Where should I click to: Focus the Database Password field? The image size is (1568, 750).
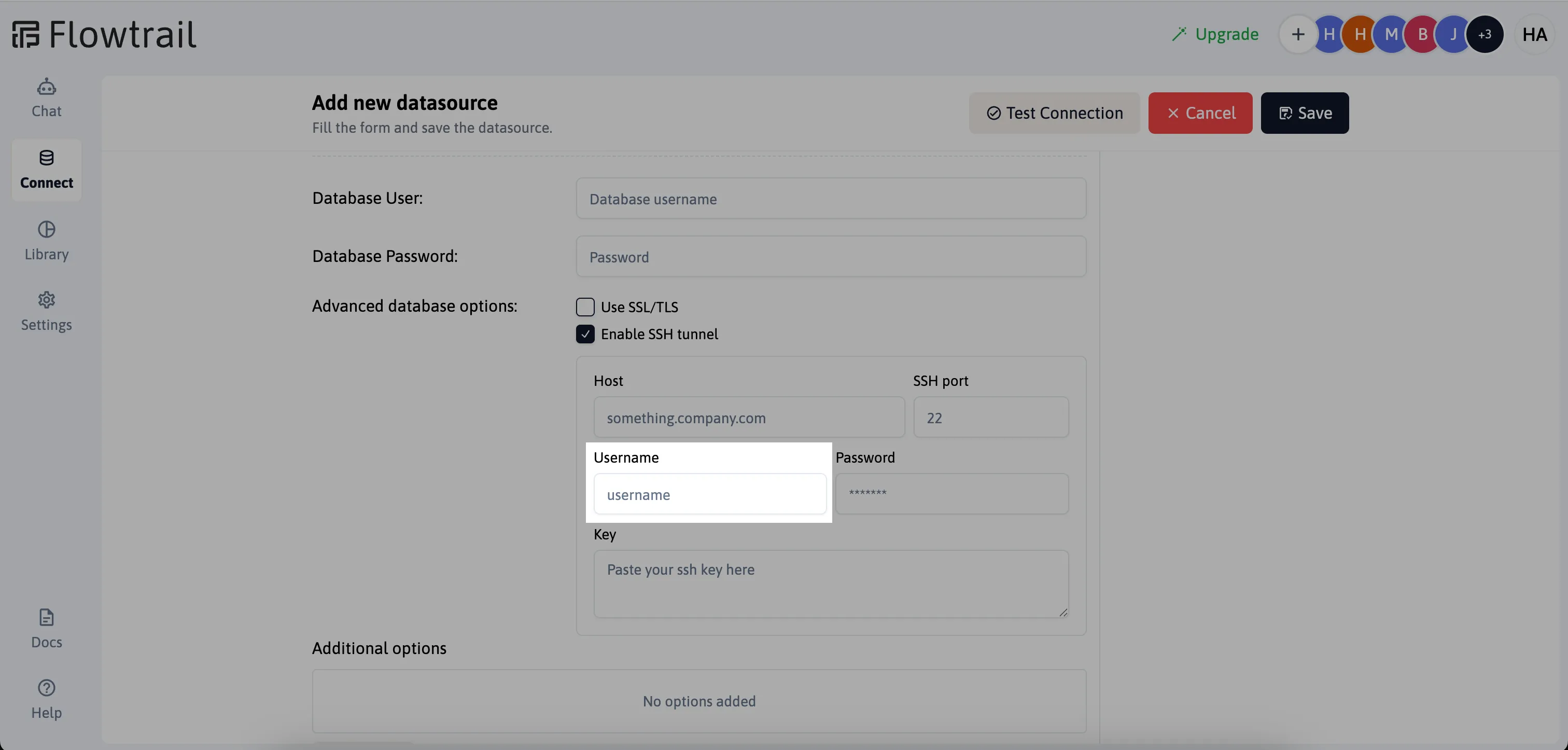click(831, 256)
